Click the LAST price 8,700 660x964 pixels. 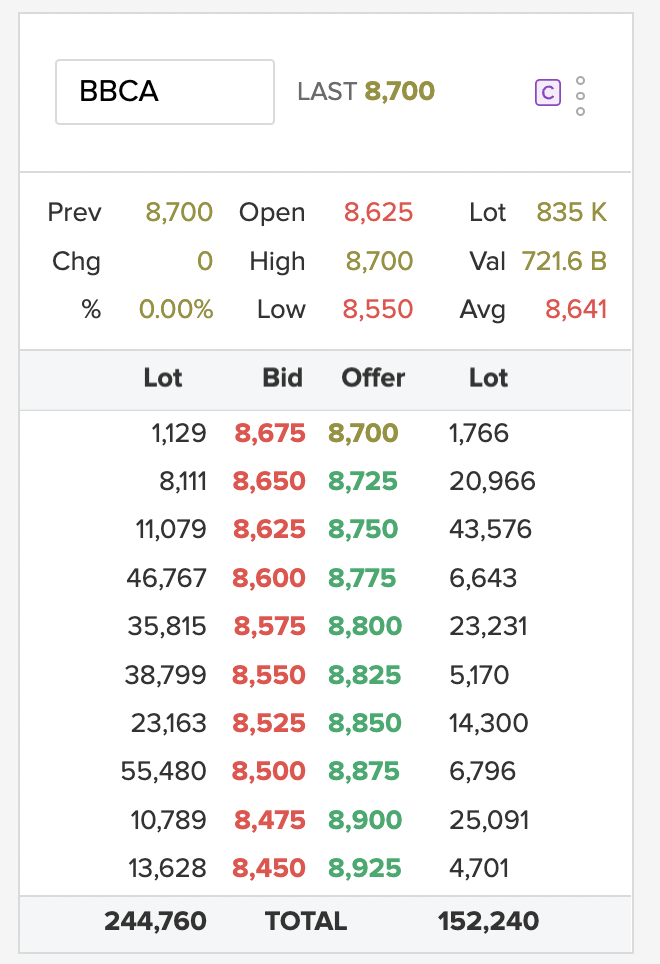[x=399, y=92]
